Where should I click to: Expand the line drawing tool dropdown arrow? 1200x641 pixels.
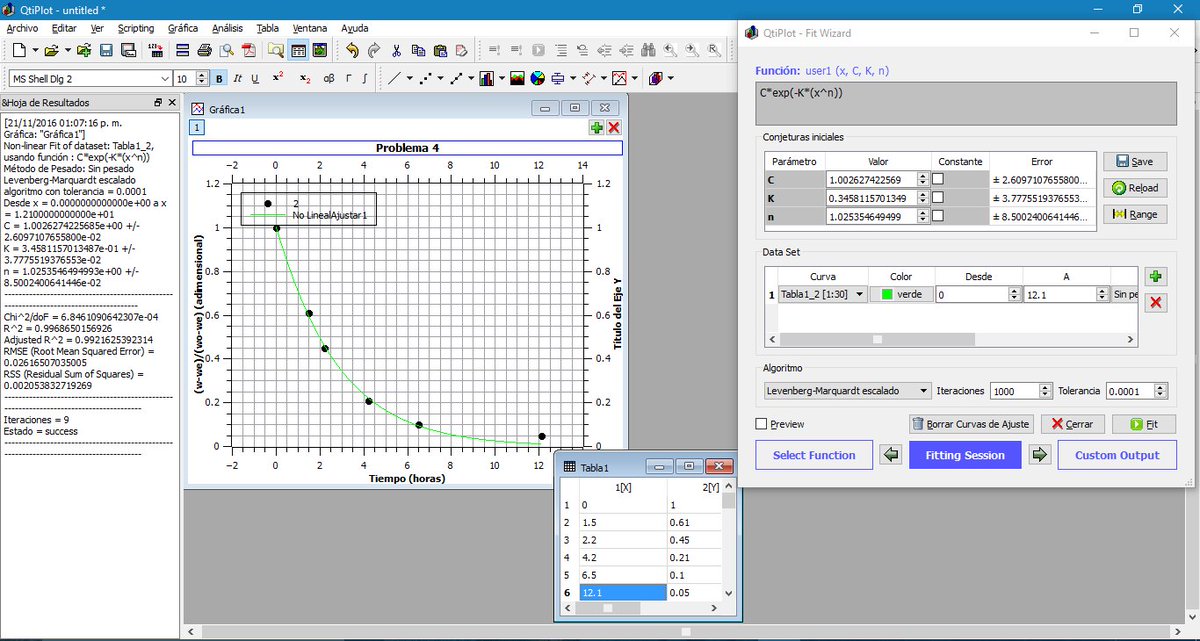tap(410, 78)
